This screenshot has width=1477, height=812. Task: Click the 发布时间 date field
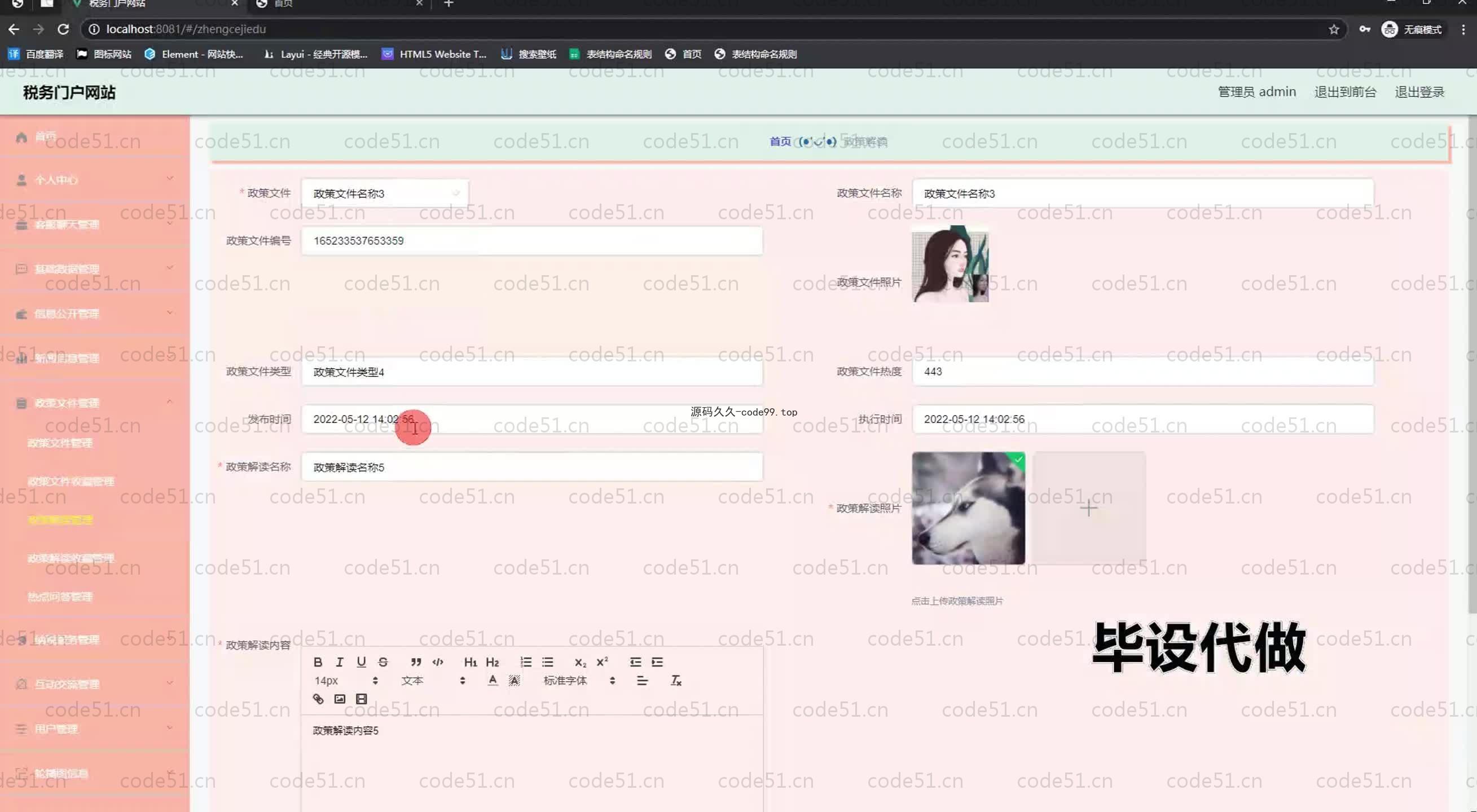(531, 419)
